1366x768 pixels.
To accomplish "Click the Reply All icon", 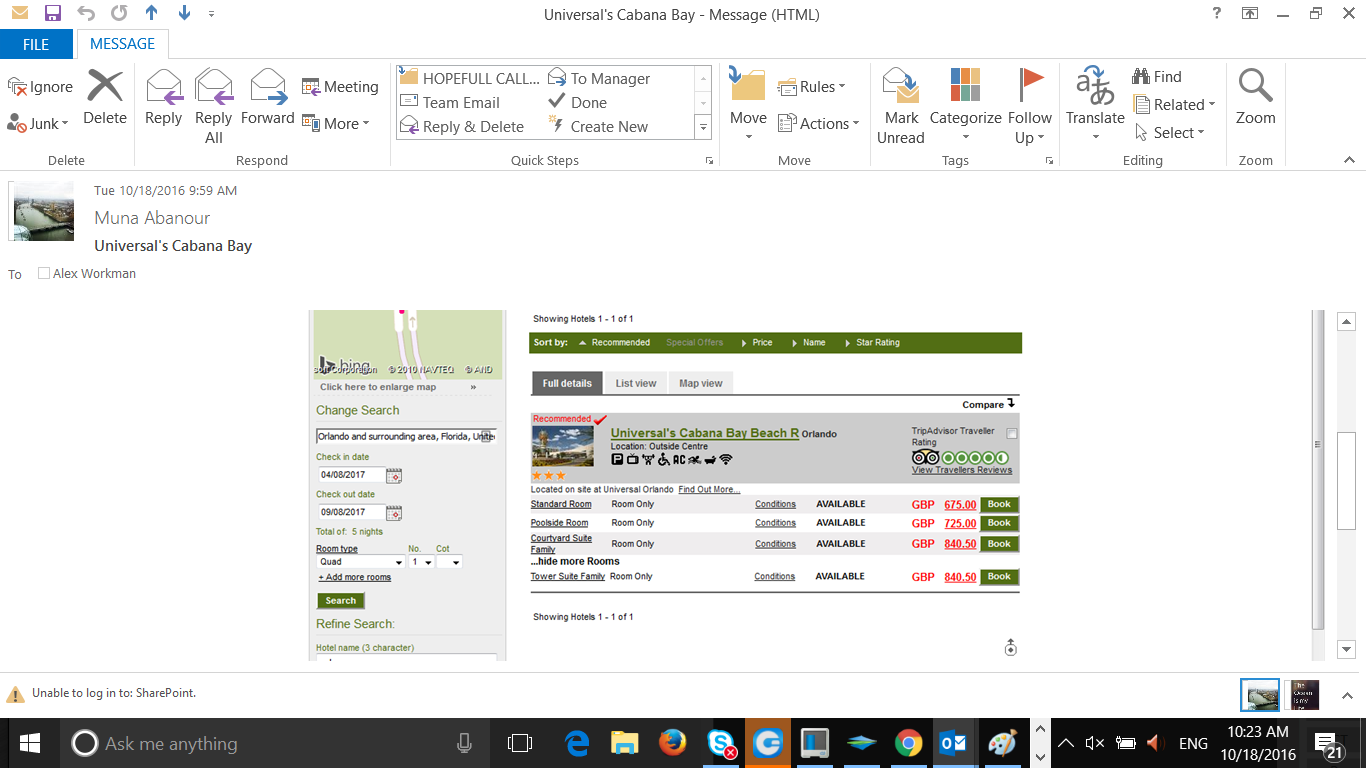I will (214, 87).
